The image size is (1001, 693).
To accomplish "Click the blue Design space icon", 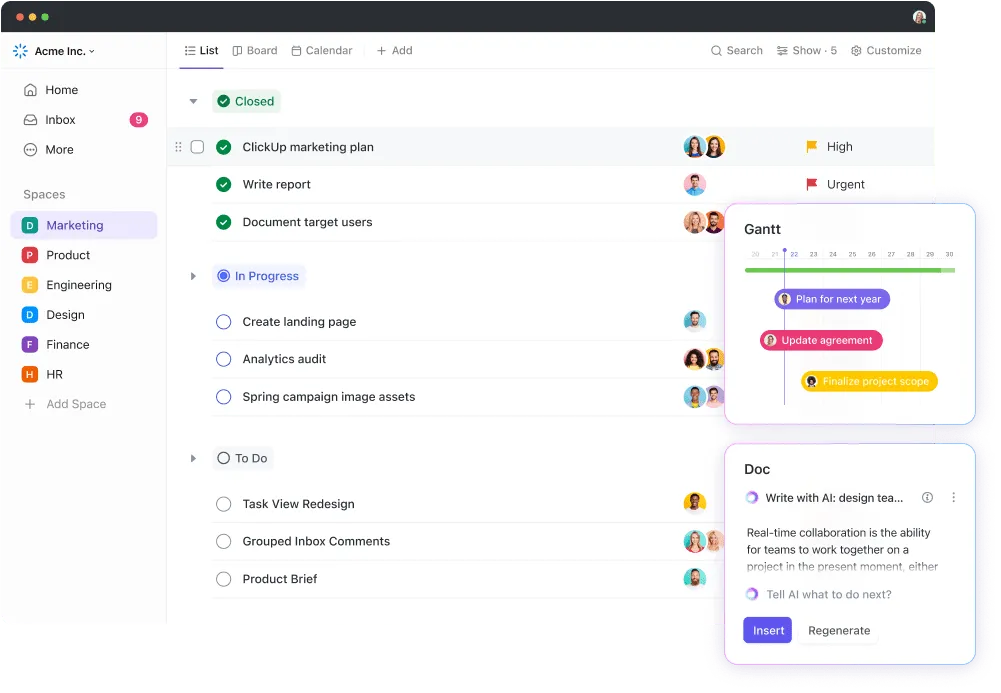I will click(x=29, y=315).
